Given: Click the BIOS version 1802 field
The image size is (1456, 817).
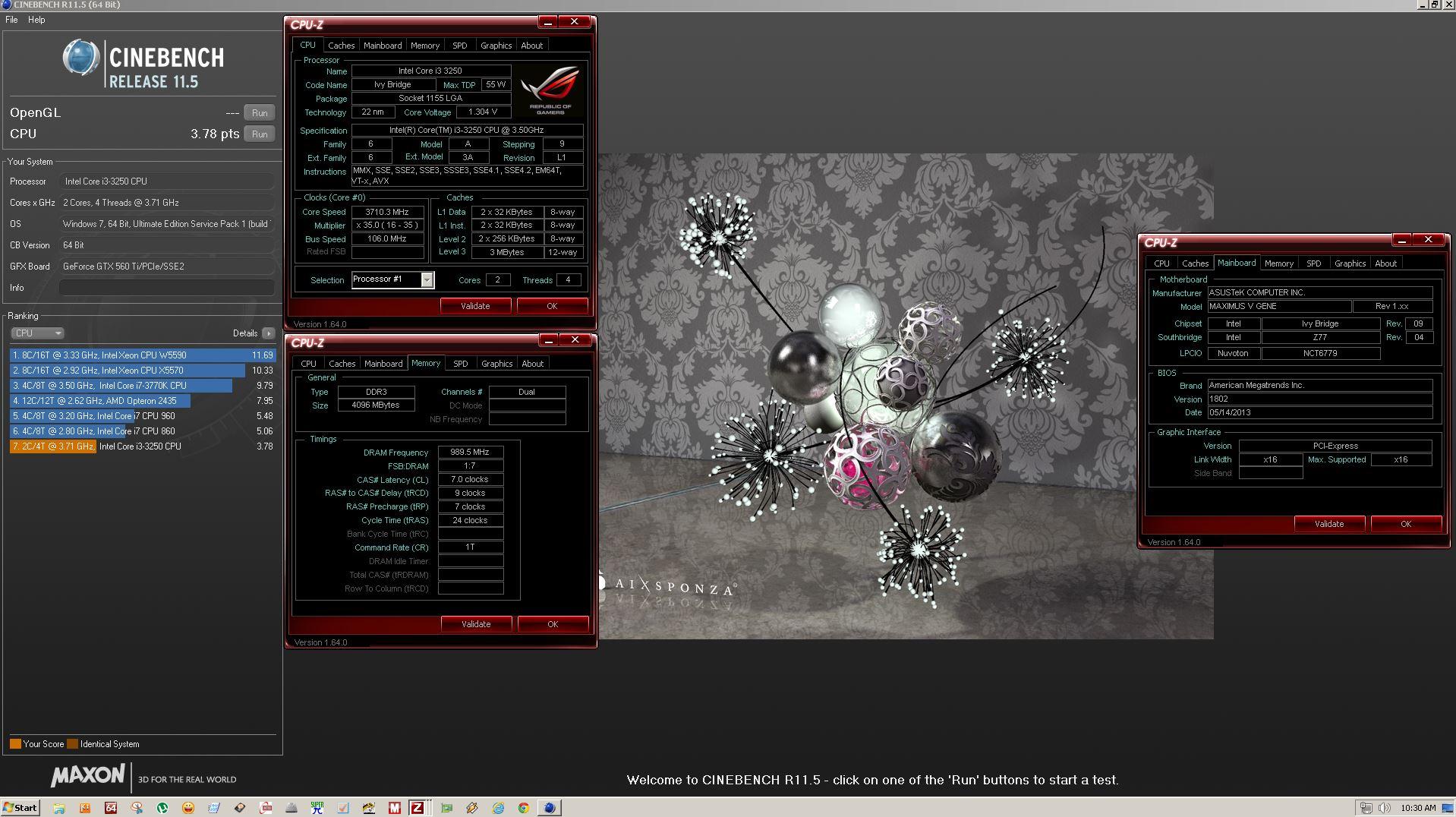Looking at the screenshot, I should [1319, 399].
